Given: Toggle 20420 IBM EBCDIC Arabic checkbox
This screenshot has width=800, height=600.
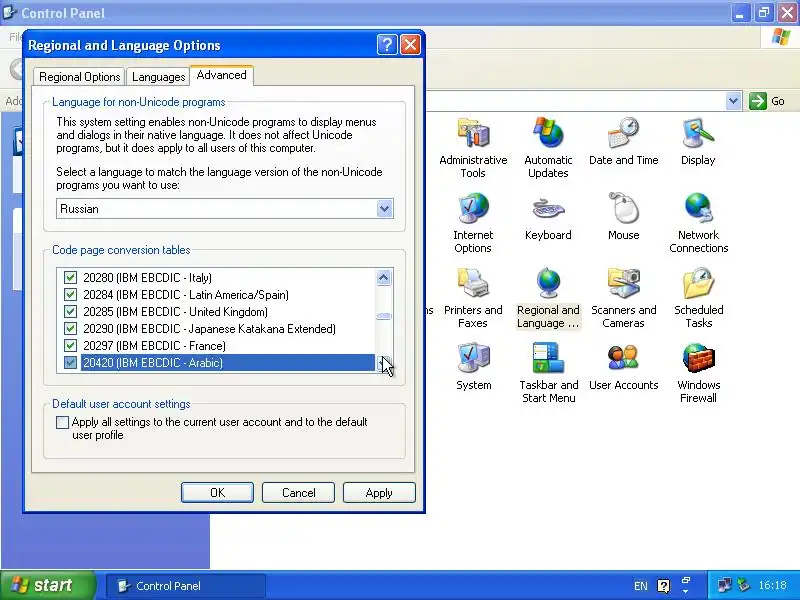Looking at the screenshot, I should click(x=70, y=362).
